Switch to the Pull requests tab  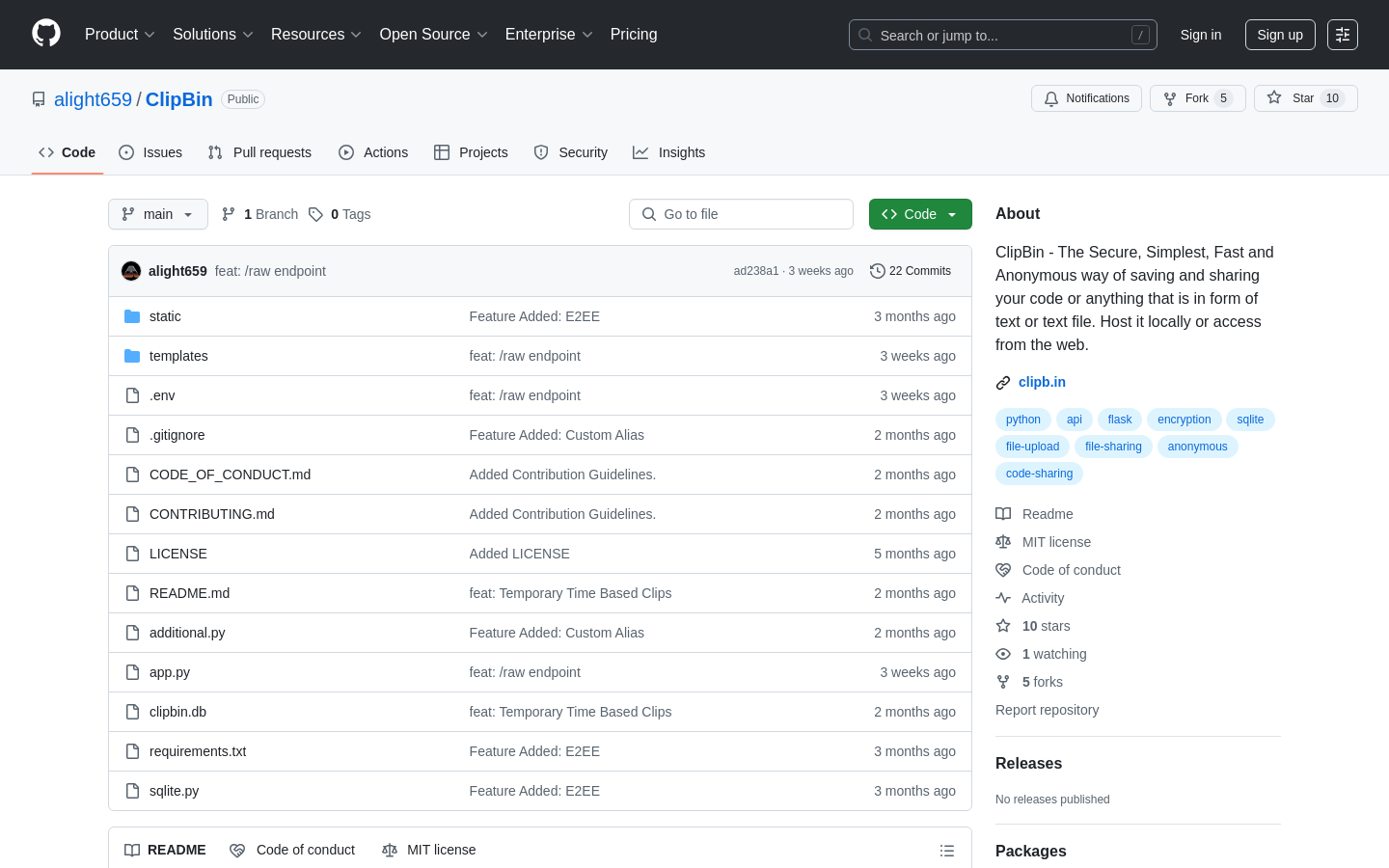pos(259,152)
